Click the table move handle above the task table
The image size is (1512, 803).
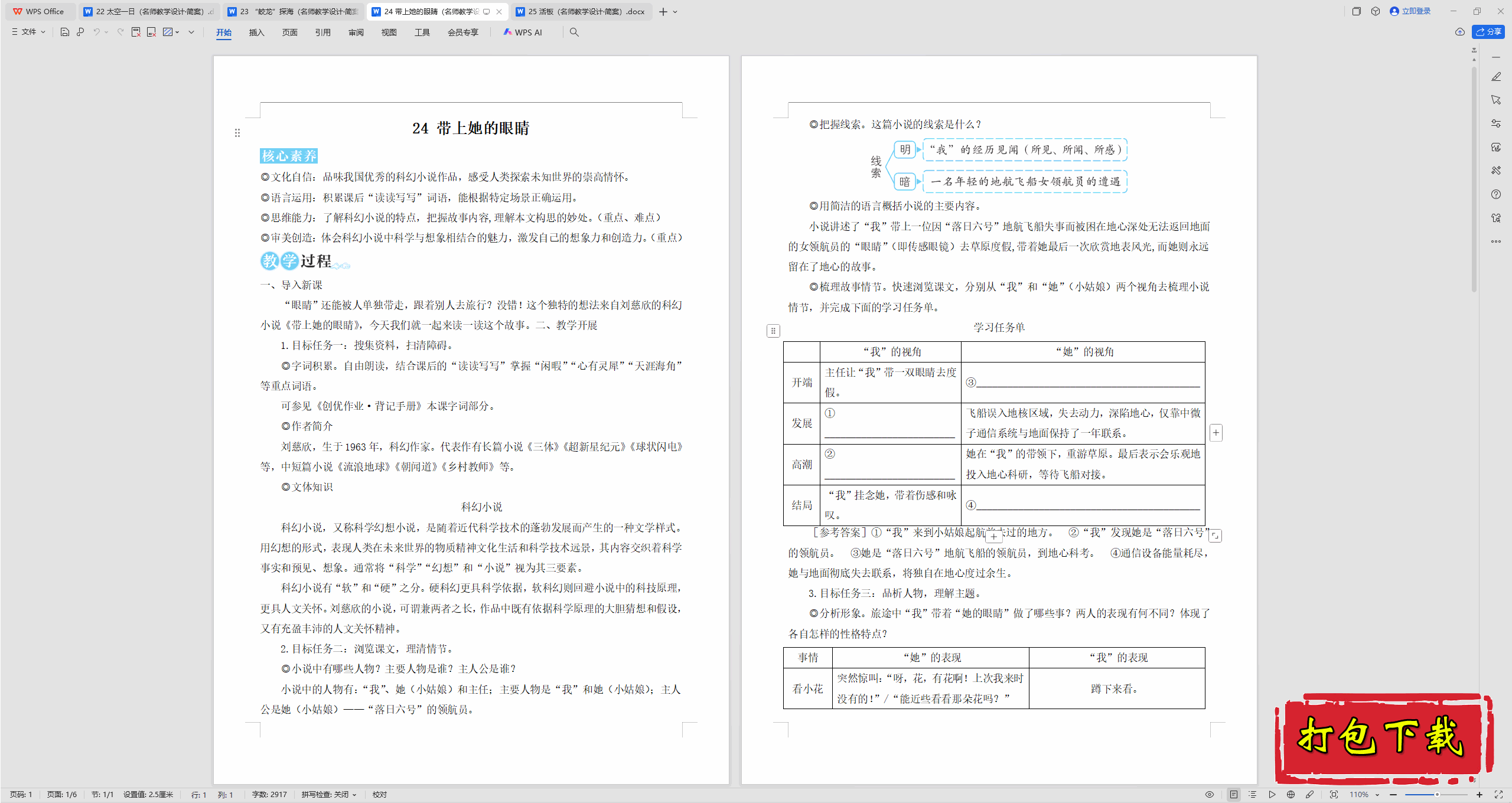pyautogui.click(x=773, y=331)
